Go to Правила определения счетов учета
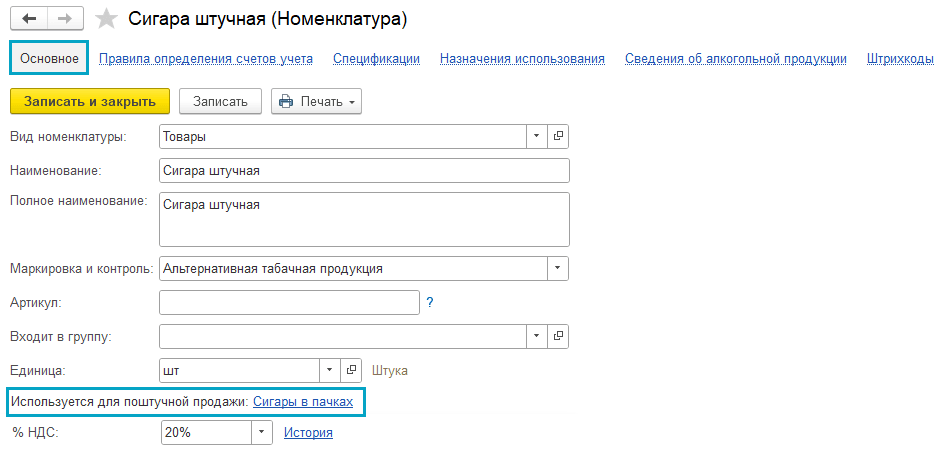942x453 pixels. pyautogui.click(x=206, y=58)
